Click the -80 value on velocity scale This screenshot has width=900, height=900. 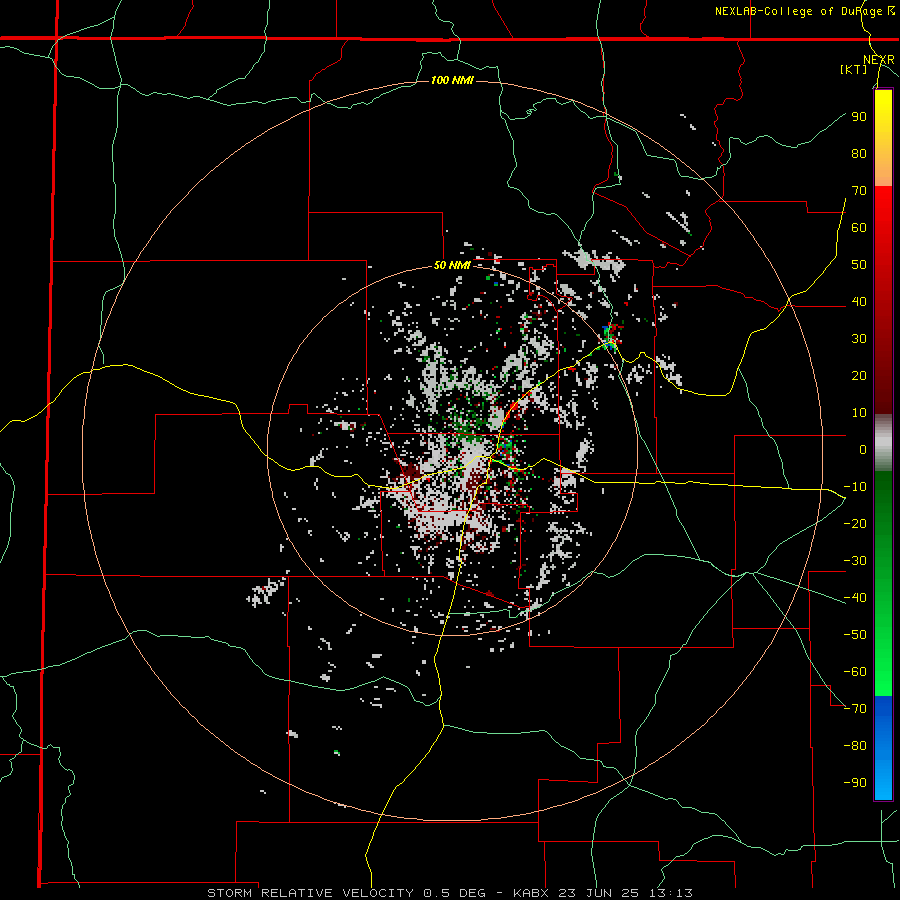pos(855,746)
